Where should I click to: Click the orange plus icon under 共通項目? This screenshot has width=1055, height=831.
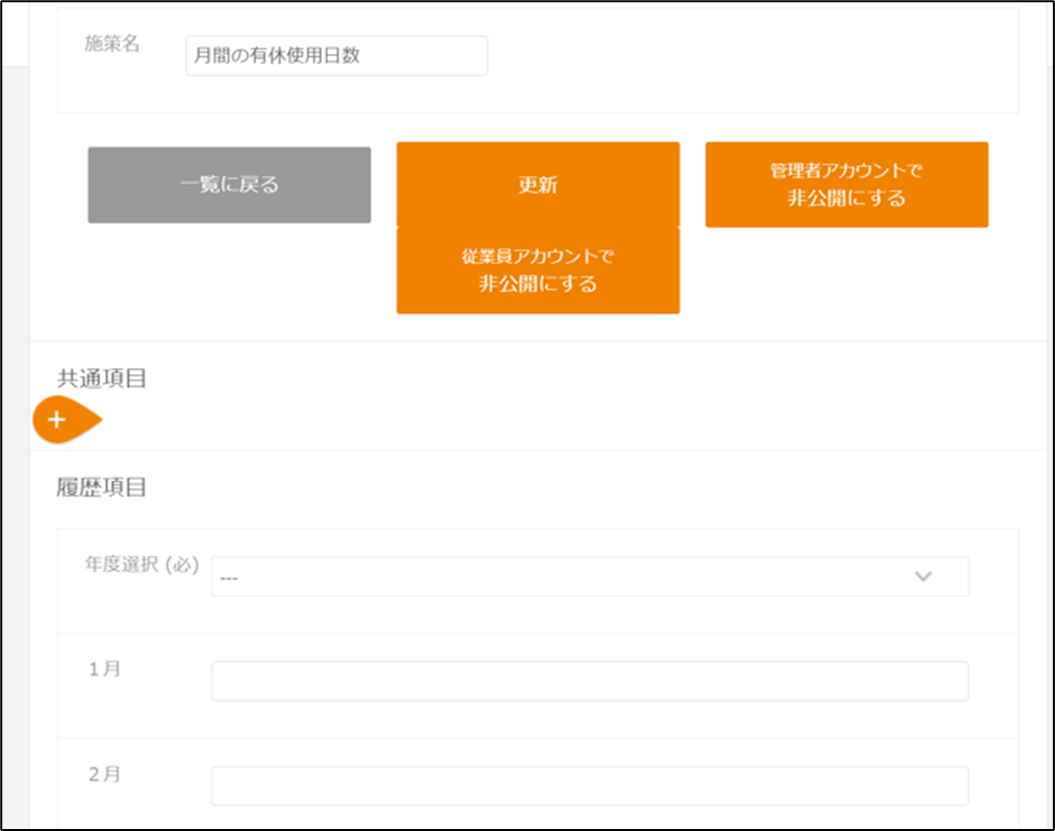point(58,420)
